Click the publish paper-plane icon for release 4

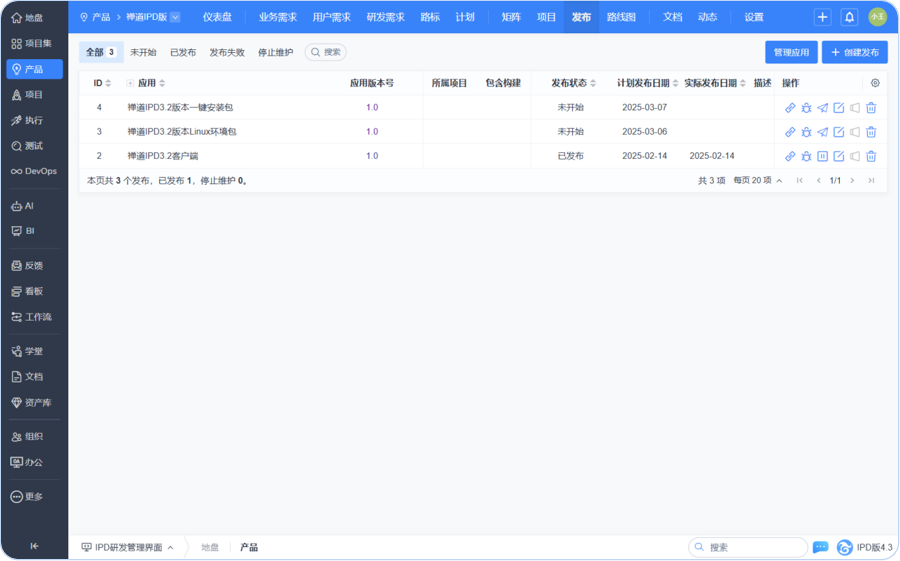pos(822,107)
